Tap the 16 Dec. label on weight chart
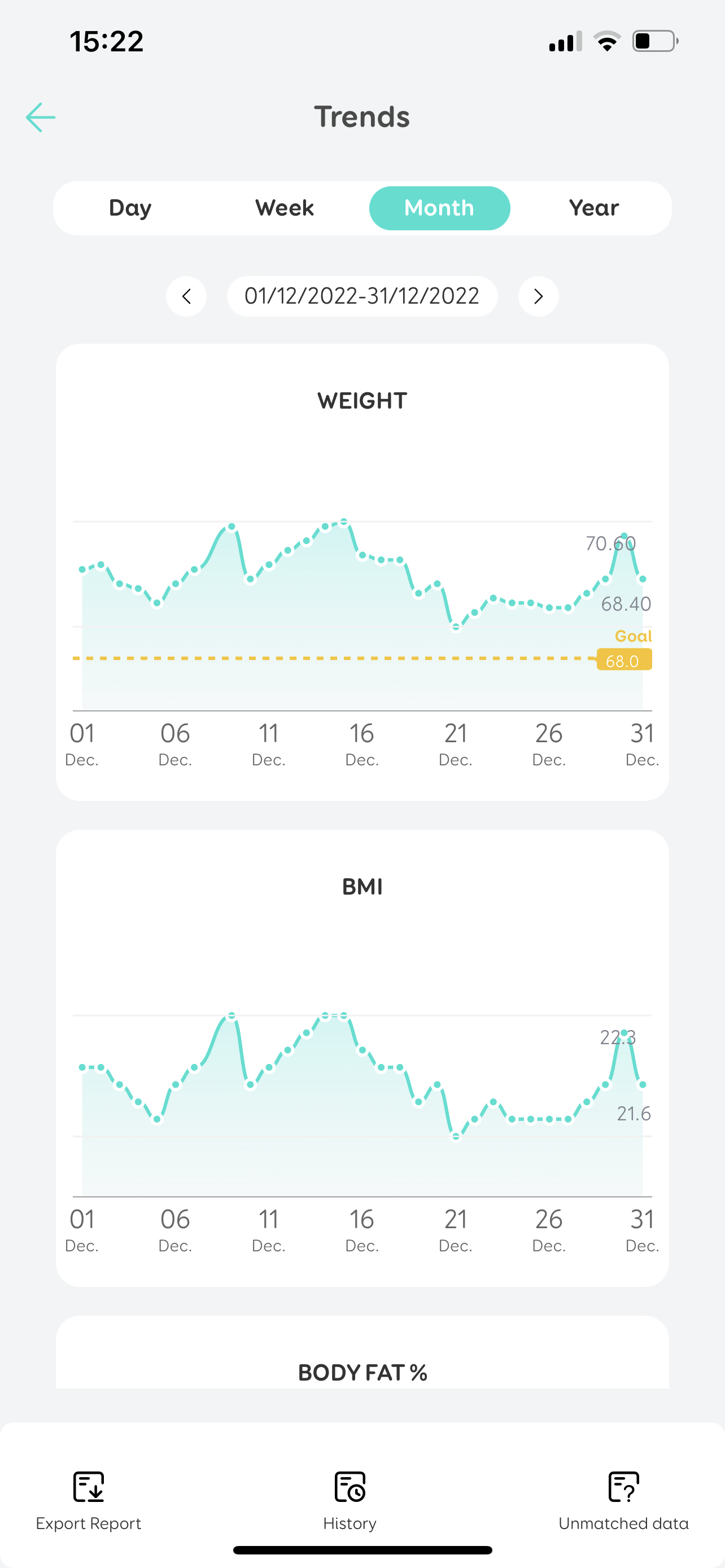 coord(362,744)
